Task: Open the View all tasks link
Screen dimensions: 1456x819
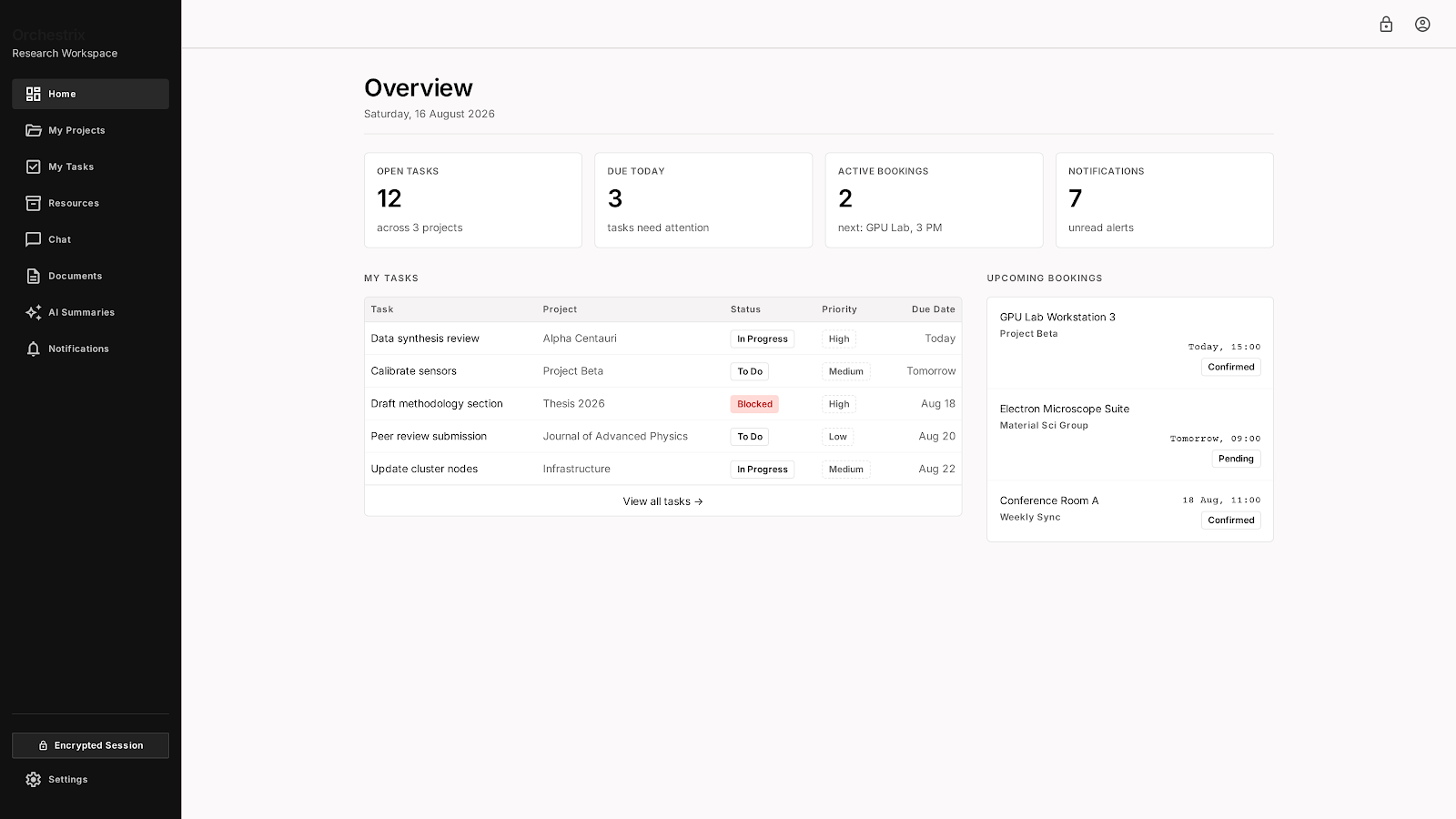Action: [662, 501]
